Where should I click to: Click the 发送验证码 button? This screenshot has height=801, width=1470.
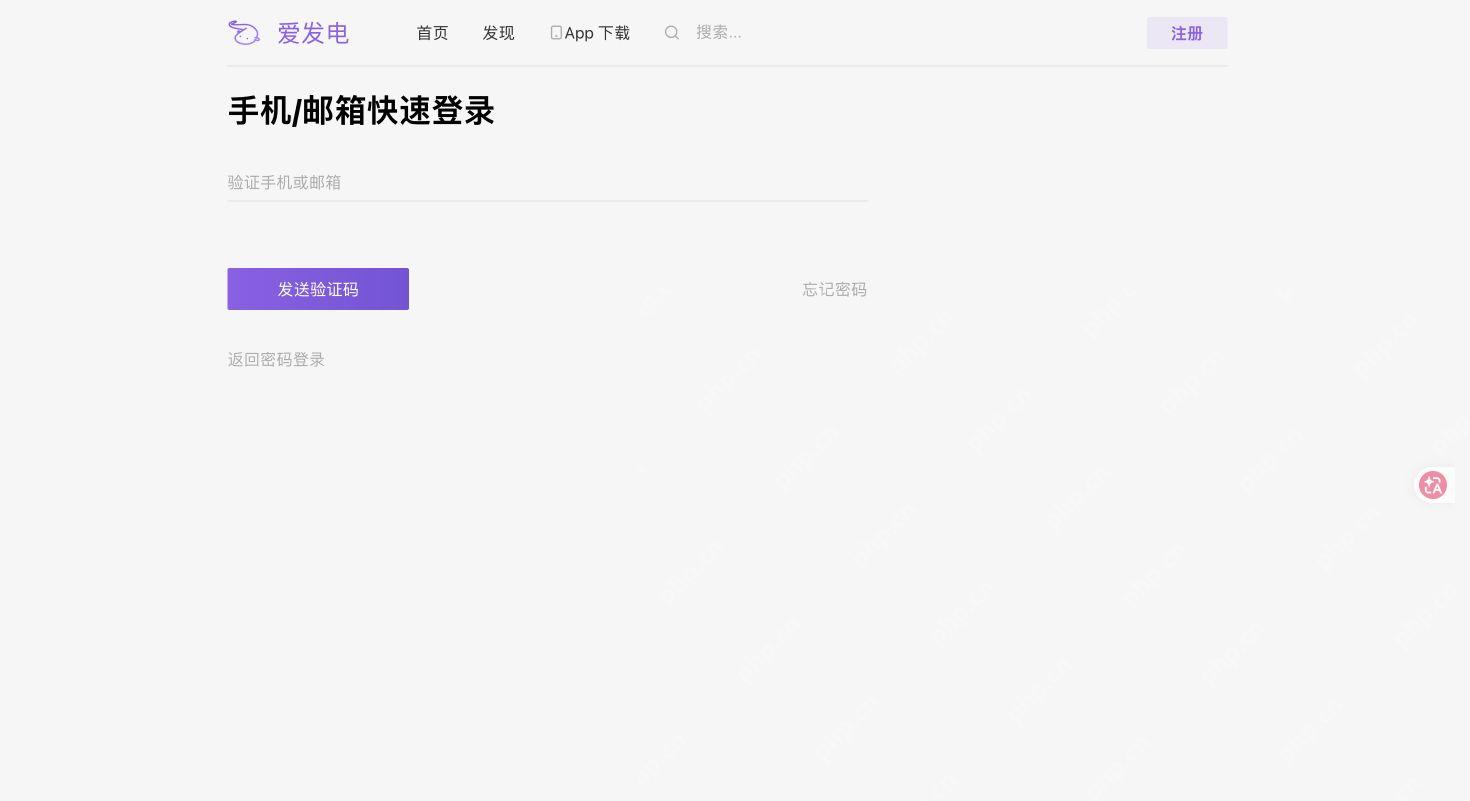click(x=318, y=289)
